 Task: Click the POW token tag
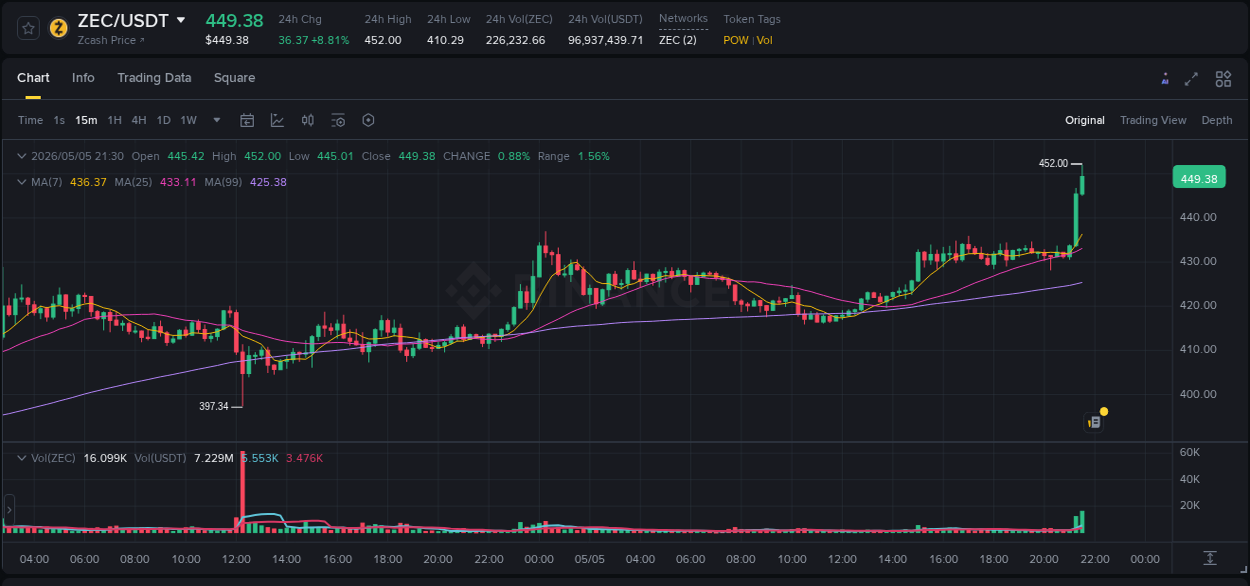click(735, 40)
